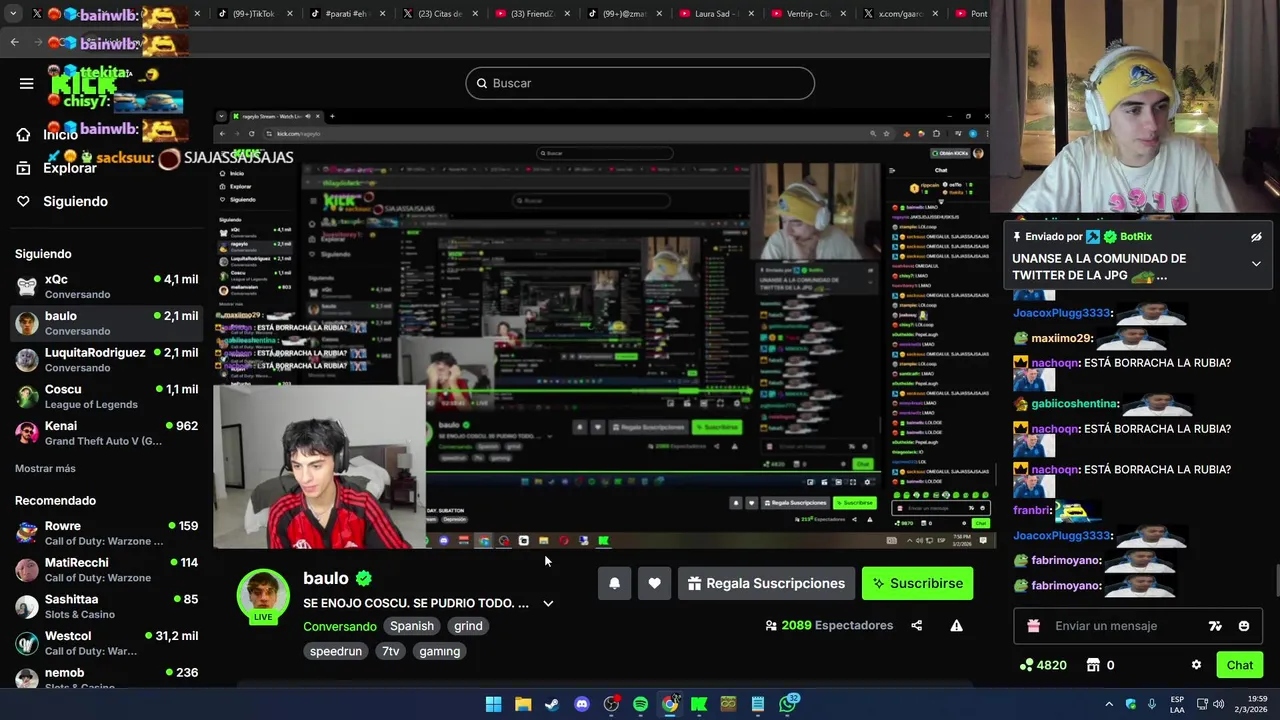This screenshot has height=720, width=1280.
Task: Open Discord from the taskbar
Action: click(x=582, y=704)
